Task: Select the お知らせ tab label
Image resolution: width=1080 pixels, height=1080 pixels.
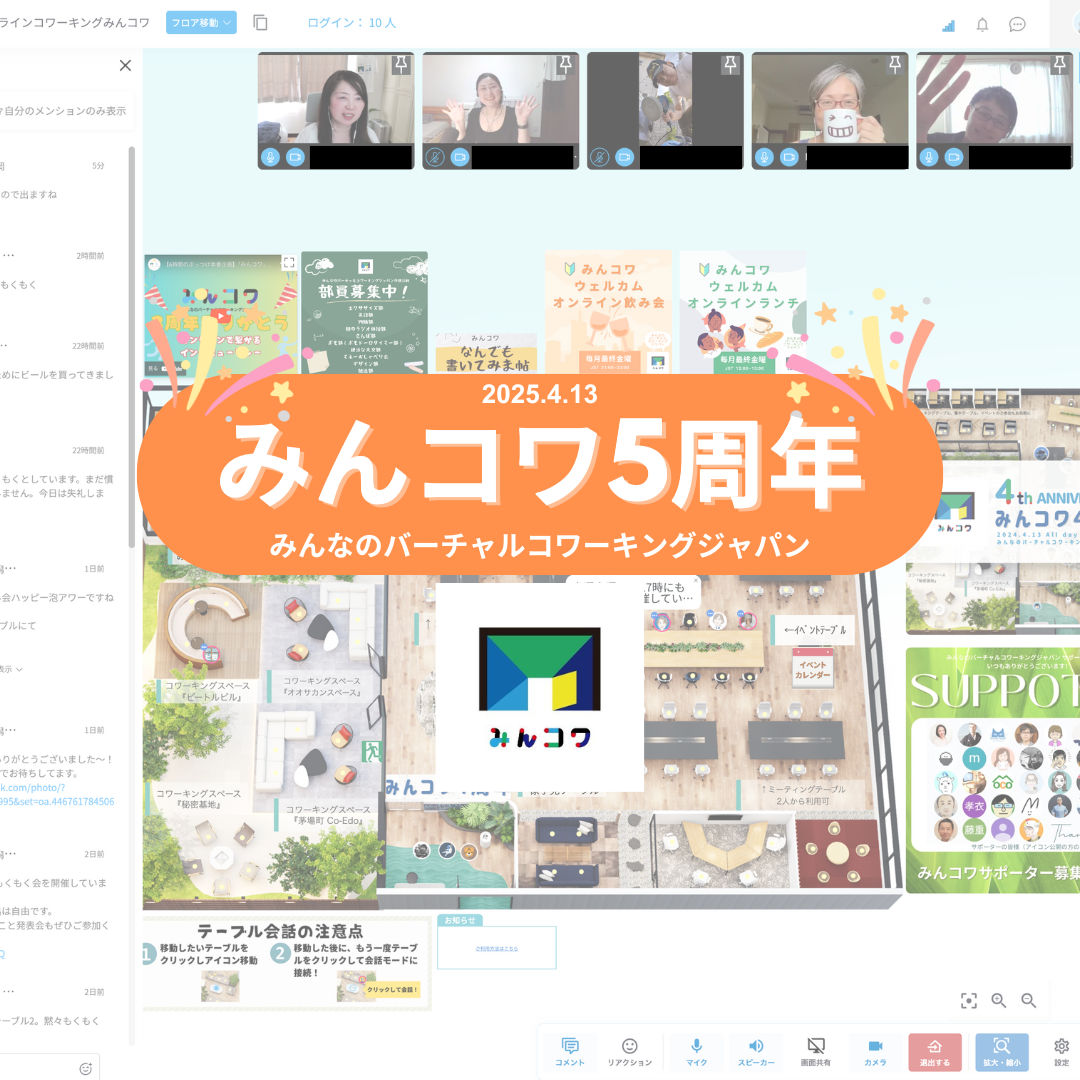Action: pyautogui.click(x=459, y=920)
